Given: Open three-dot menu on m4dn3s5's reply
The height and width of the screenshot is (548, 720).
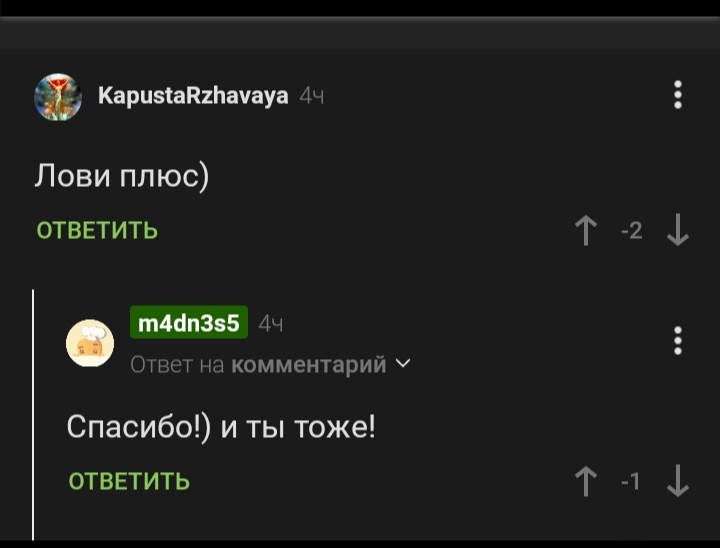Looking at the screenshot, I should click(678, 340).
